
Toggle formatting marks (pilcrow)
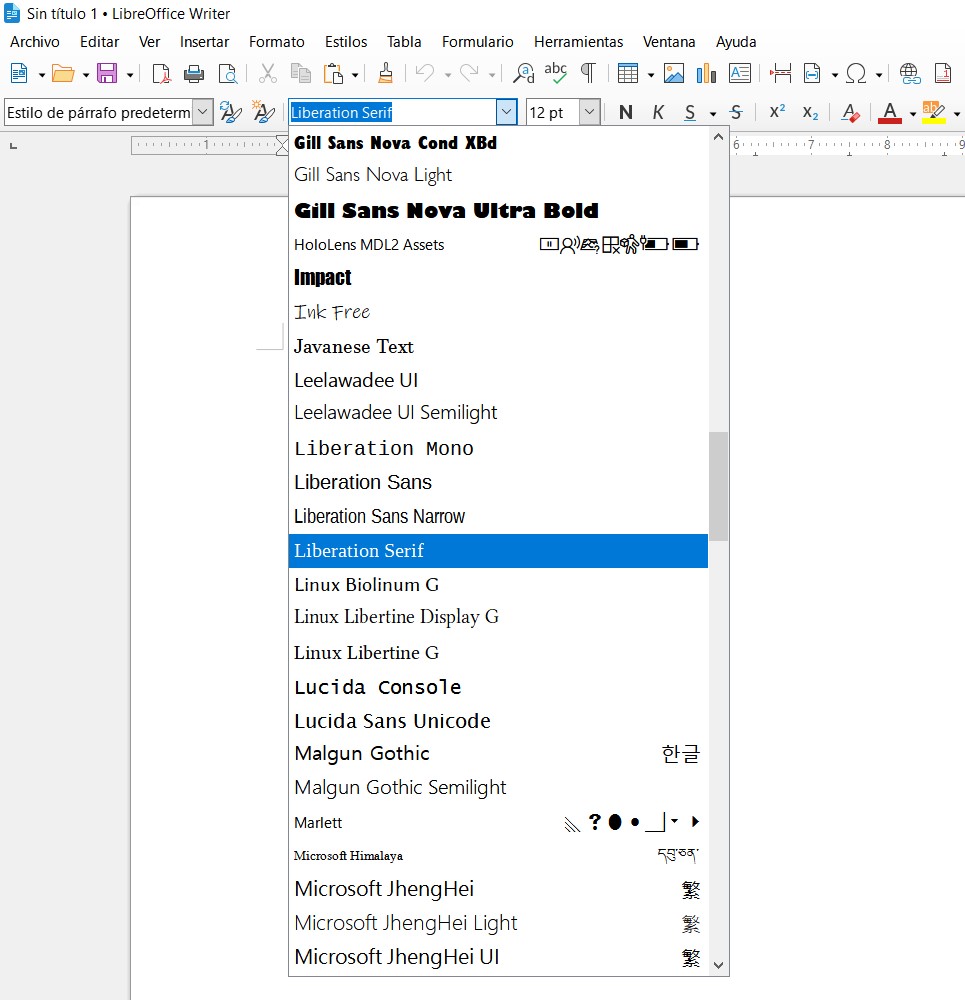[x=588, y=74]
